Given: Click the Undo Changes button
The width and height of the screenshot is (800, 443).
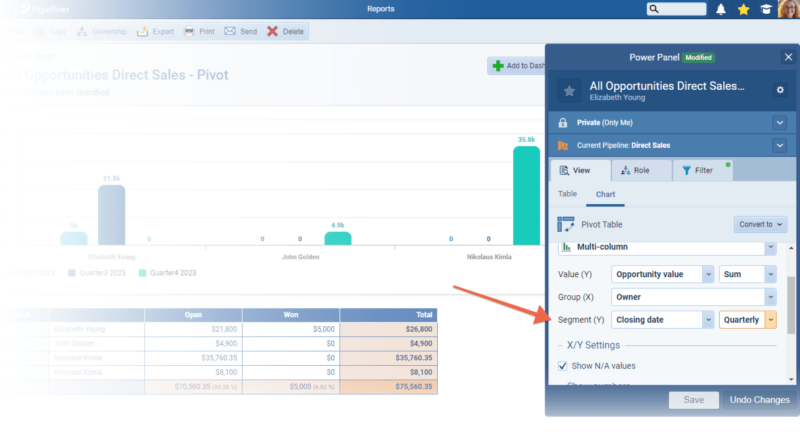Looking at the screenshot, I should coord(760,400).
